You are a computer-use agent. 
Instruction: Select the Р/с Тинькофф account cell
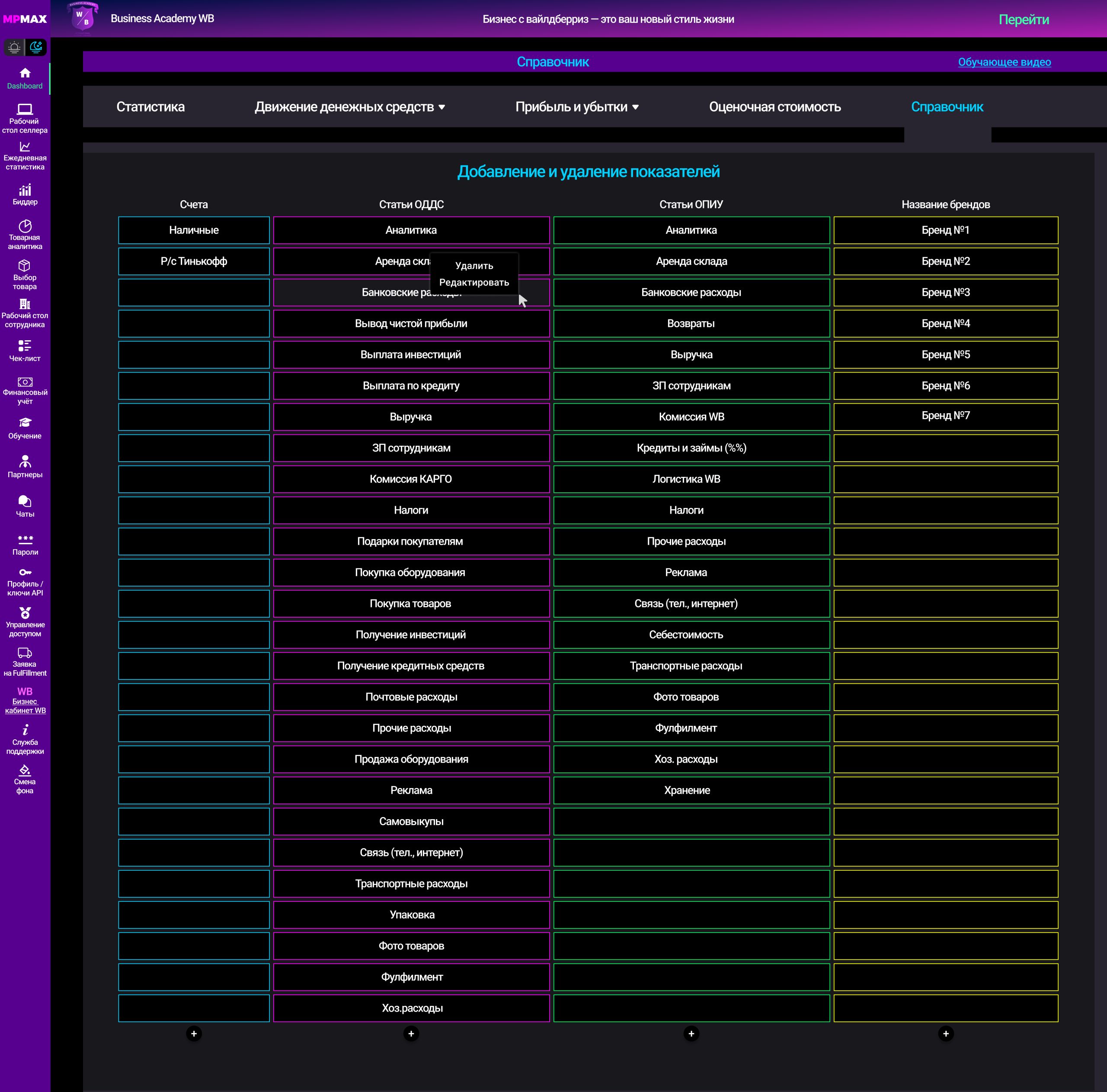tap(194, 261)
